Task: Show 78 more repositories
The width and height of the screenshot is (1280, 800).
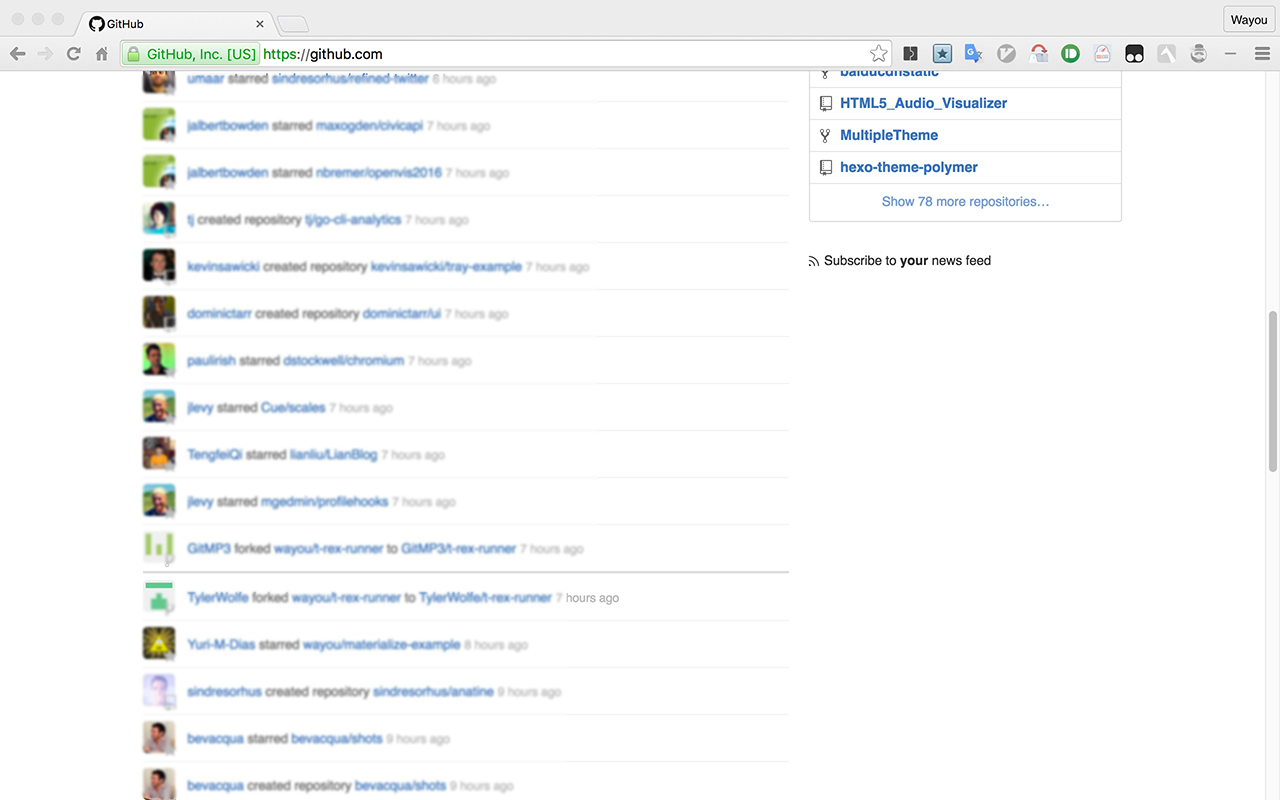Action: point(965,201)
